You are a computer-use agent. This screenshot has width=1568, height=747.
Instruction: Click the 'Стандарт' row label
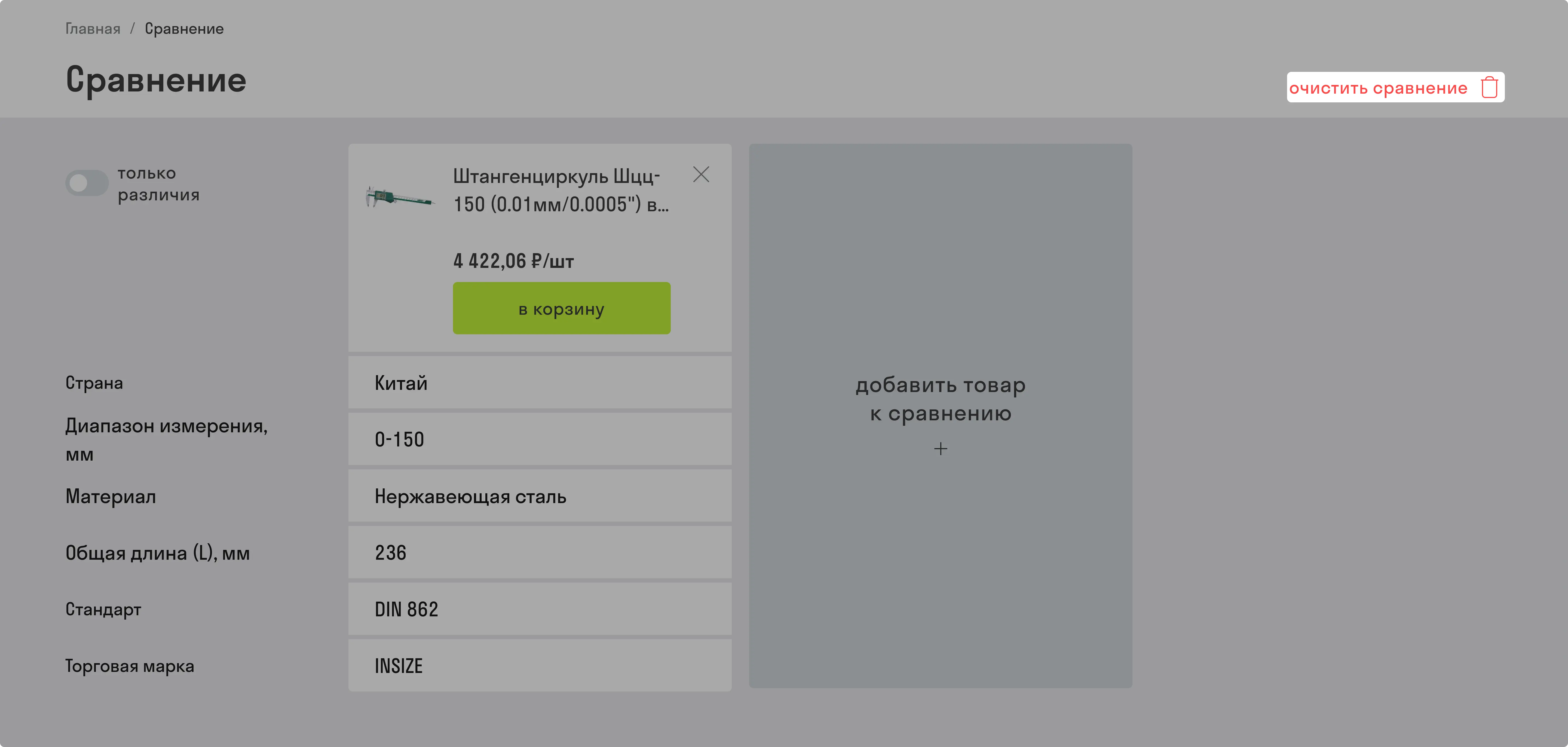click(x=103, y=610)
